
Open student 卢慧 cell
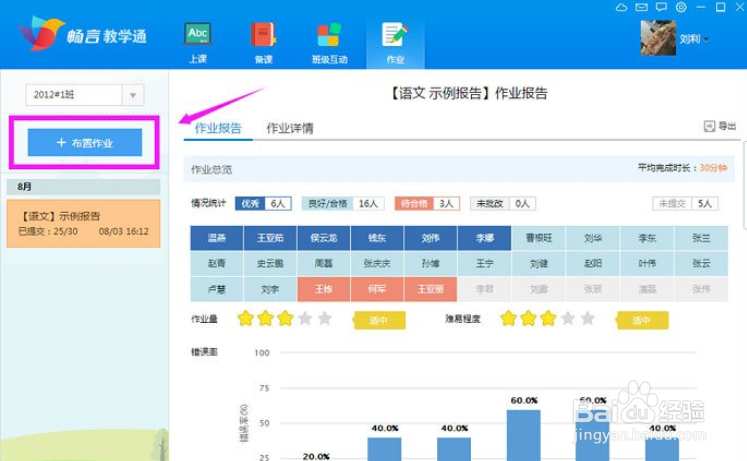(217, 289)
